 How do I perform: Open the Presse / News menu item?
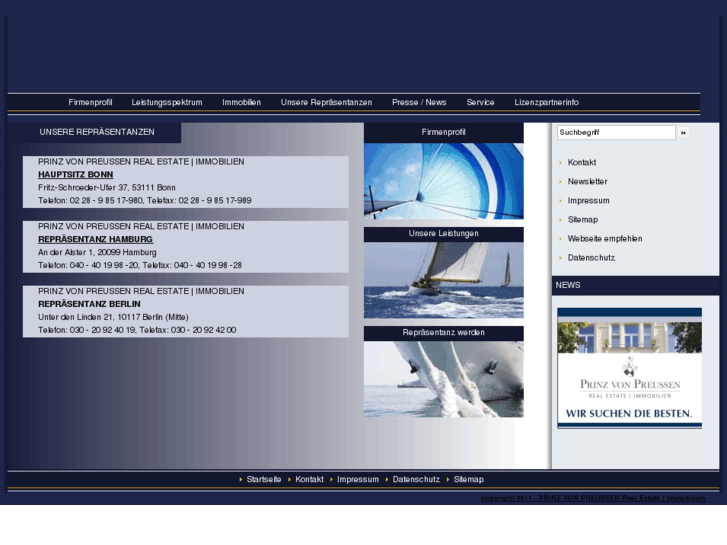click(x=419, y=102)
